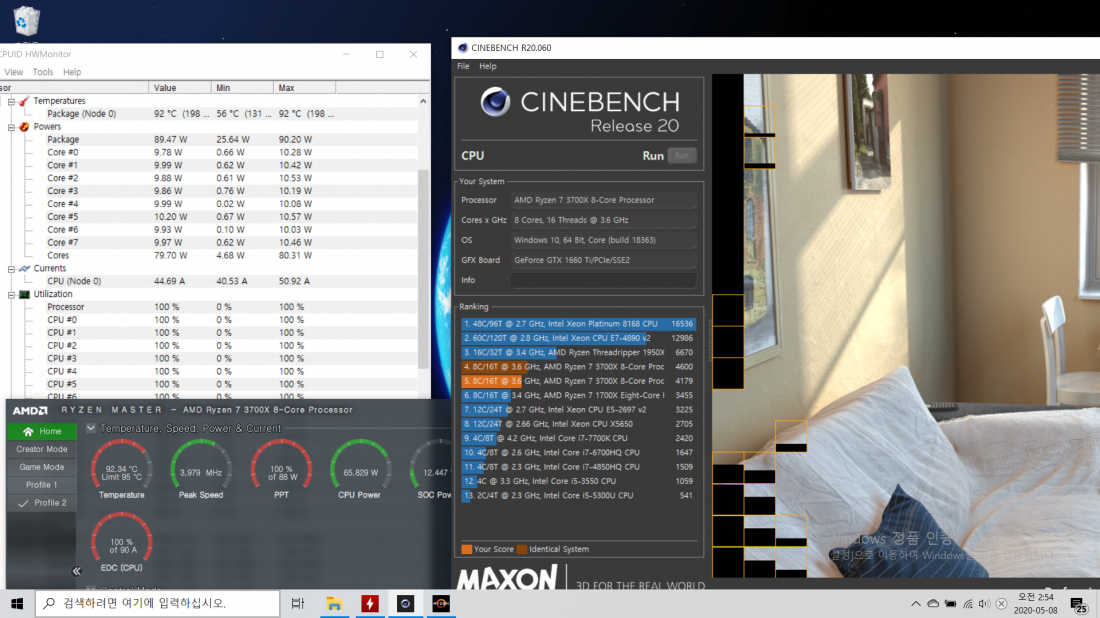Collapse the Temperatures node in HWMonitor
This screenshot has height=618, width=1100.
click(11, 102)
